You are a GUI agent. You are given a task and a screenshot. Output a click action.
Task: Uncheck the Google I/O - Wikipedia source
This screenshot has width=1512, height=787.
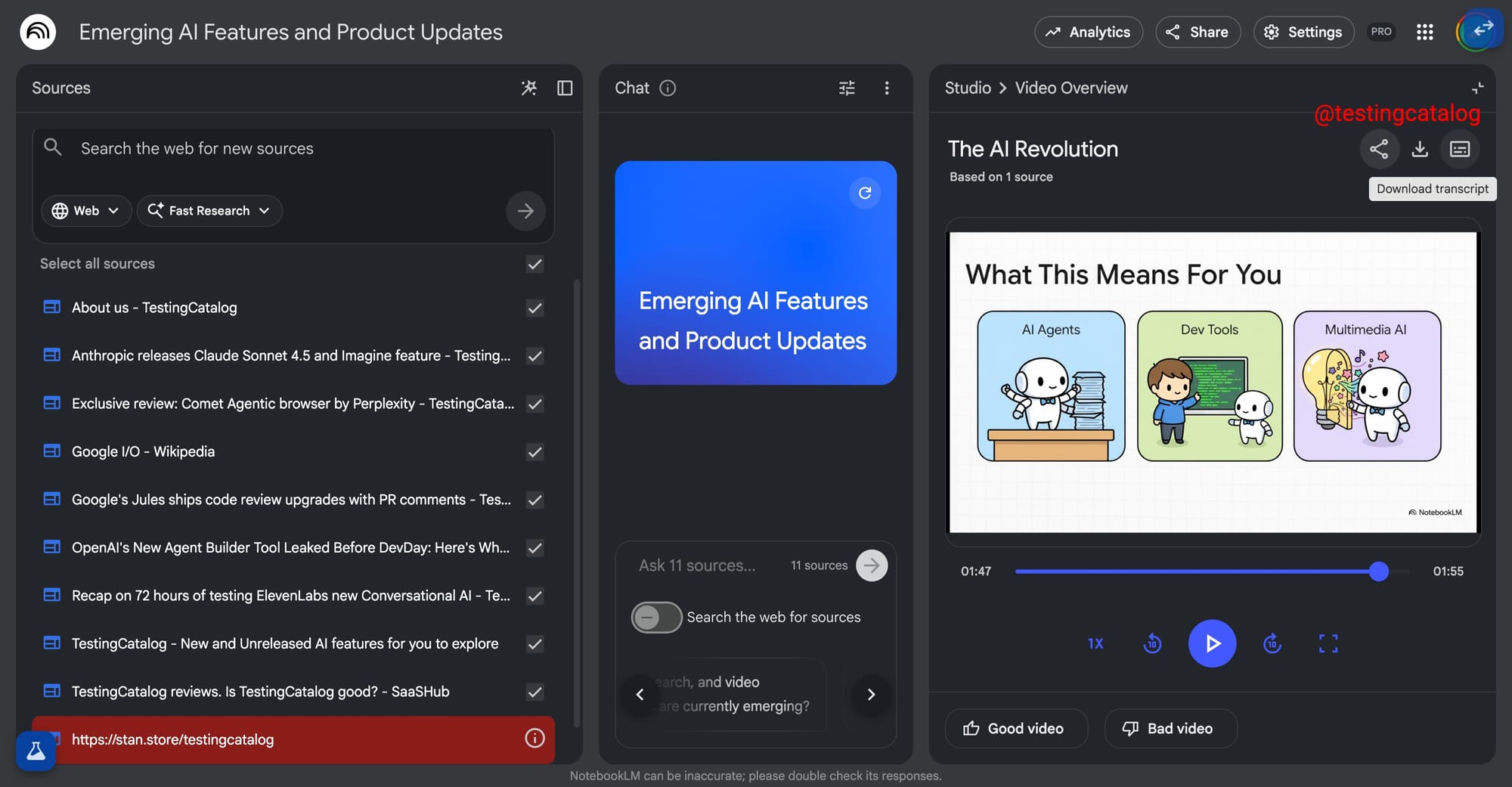pos(534,452)
